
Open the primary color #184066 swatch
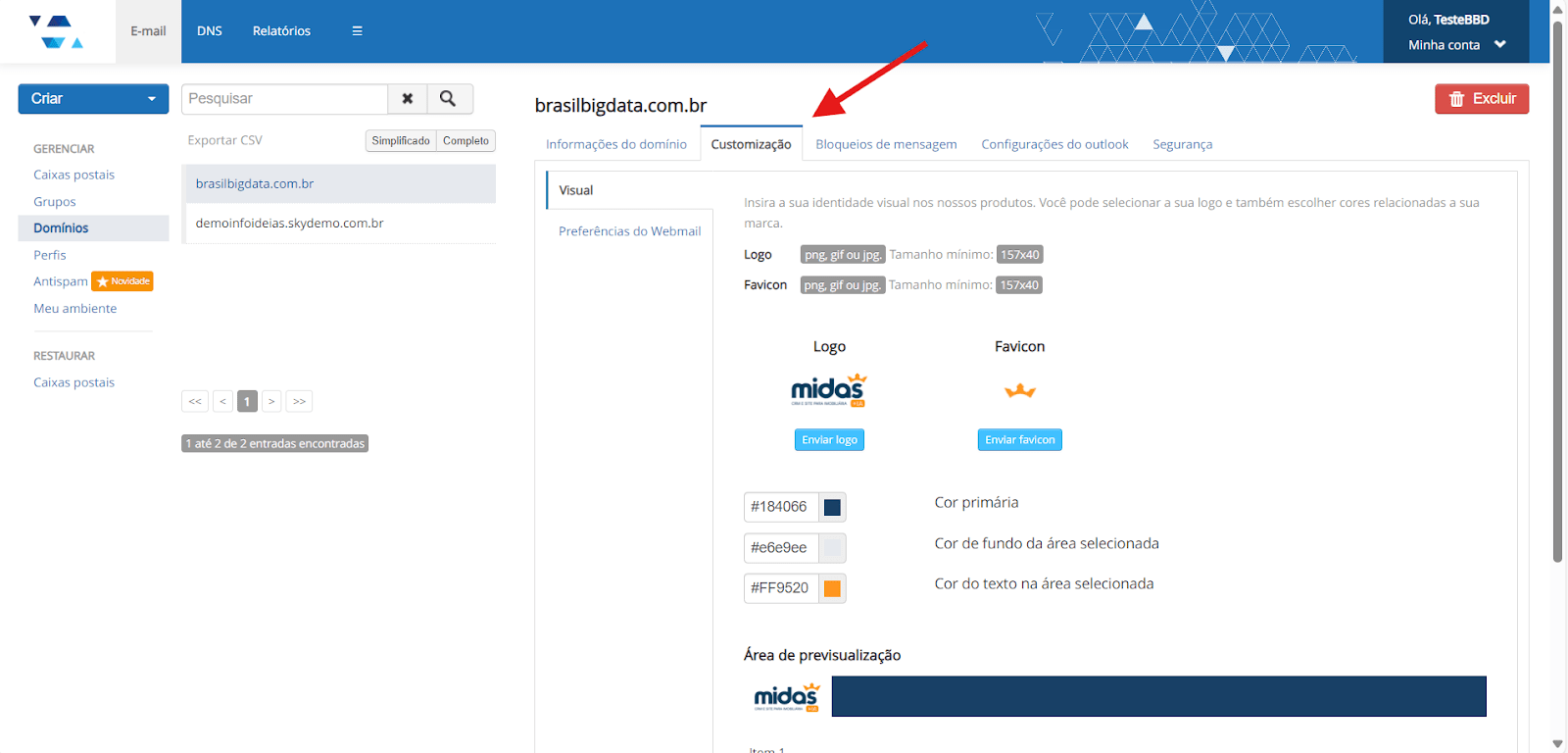pos(832,507)
